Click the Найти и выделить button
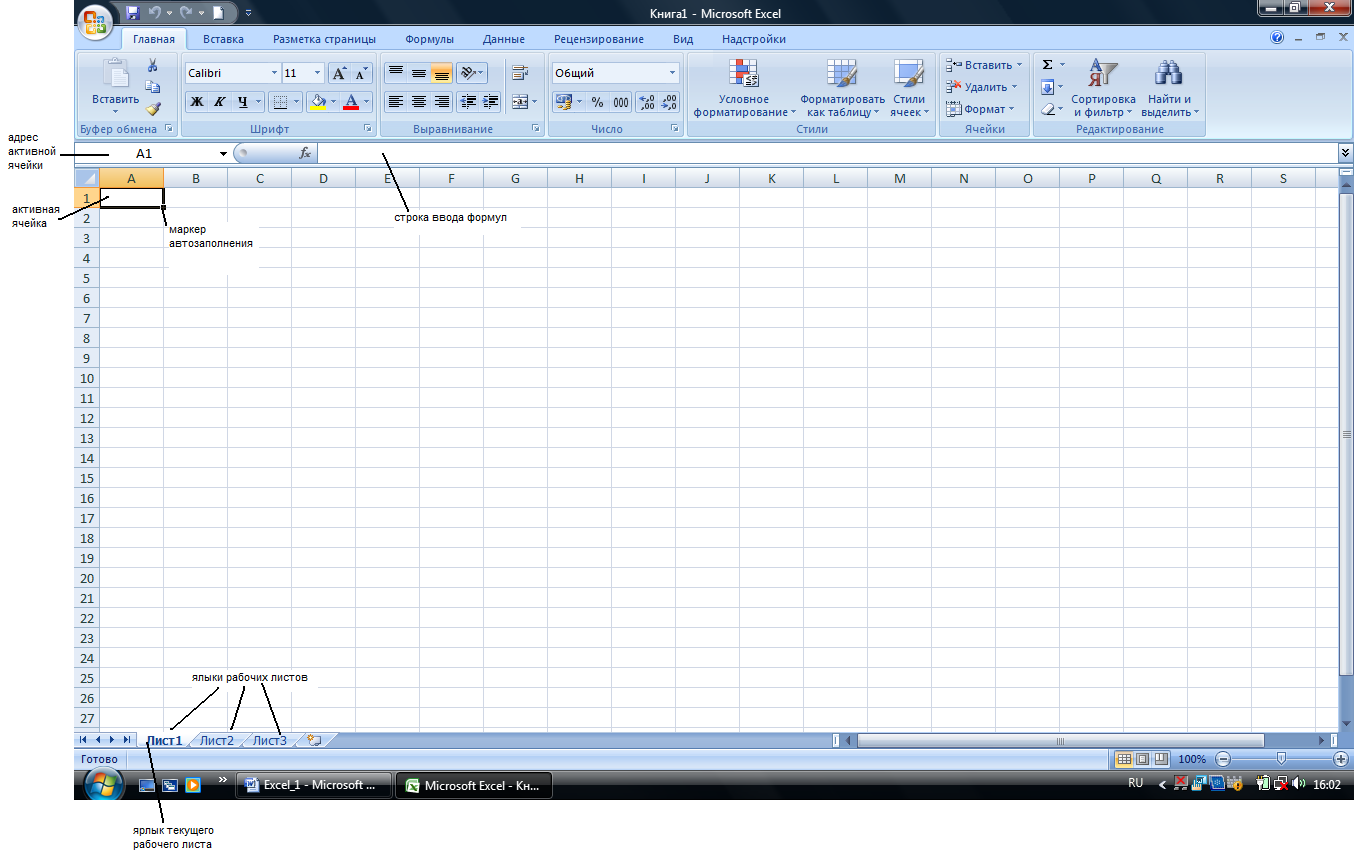 pos(1169,88)
